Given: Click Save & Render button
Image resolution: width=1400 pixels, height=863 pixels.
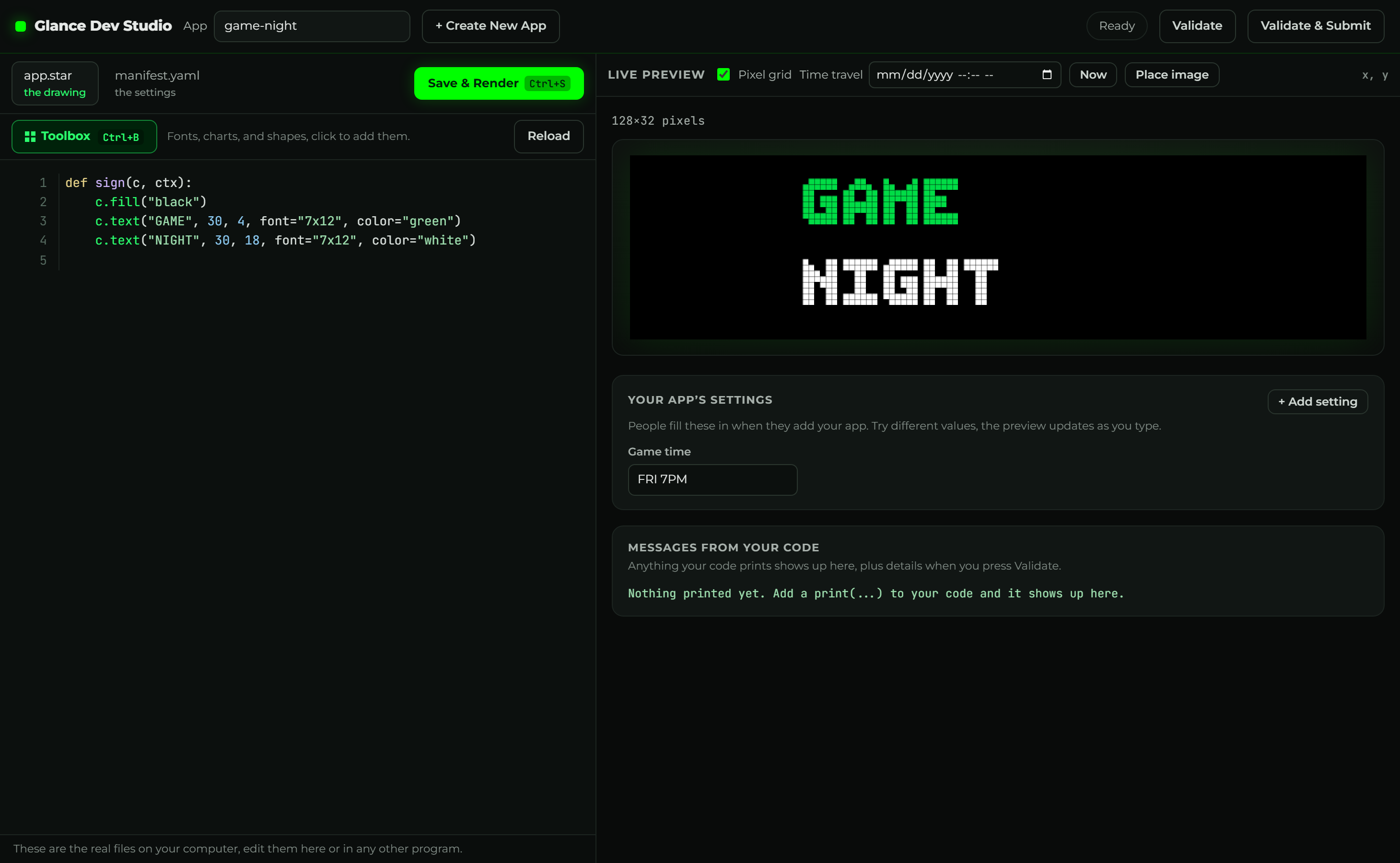Looking at the screenshot, I should pyautogui.click(x=499, y=83).
